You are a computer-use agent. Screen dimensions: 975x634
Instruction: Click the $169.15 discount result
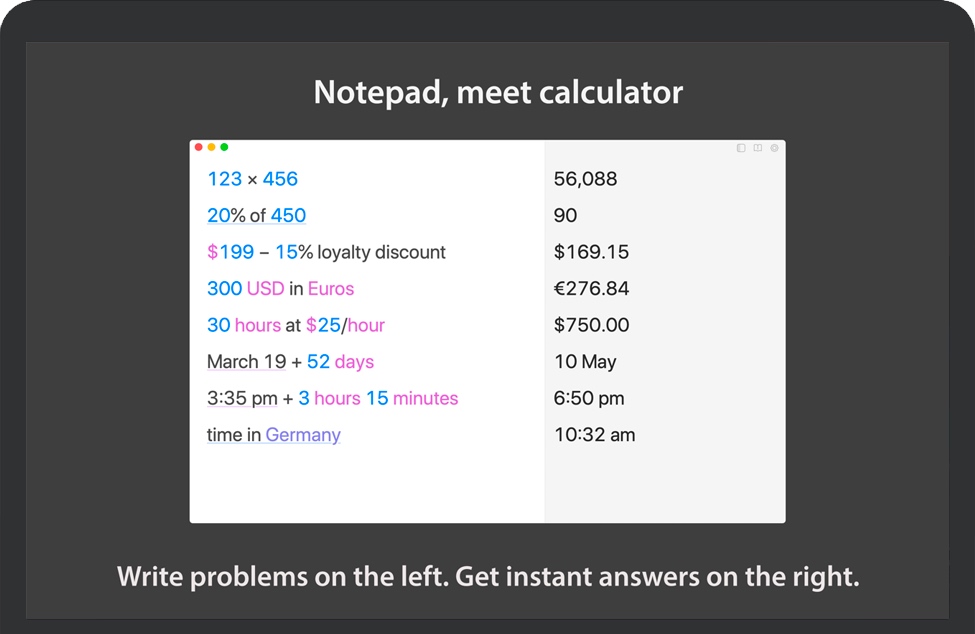(x=591, y=252)
